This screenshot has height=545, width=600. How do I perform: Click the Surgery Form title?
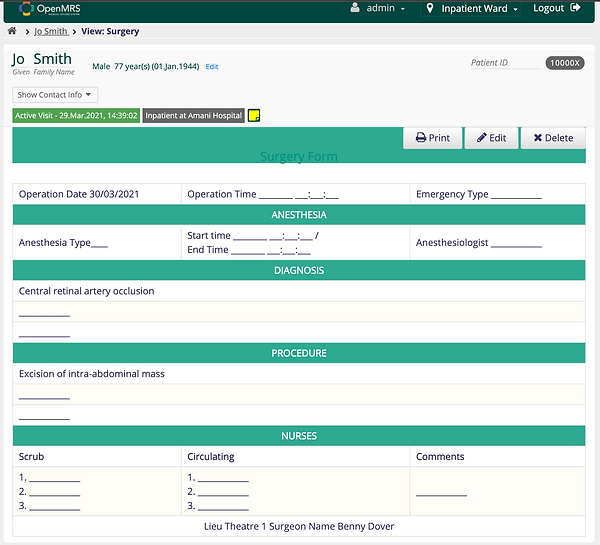pos(299,157)
